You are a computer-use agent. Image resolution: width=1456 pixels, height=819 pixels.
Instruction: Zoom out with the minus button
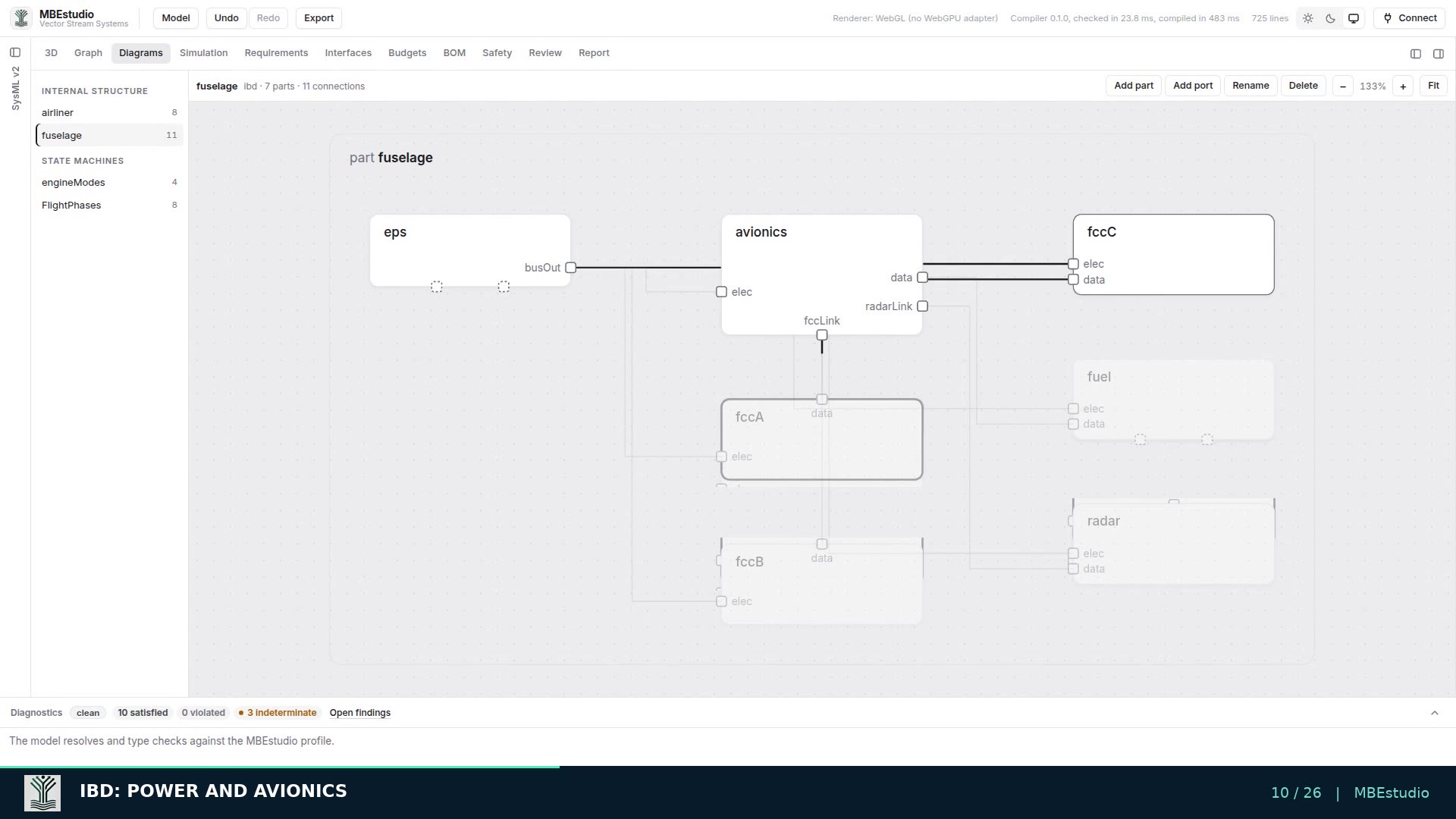point(1343,86)
